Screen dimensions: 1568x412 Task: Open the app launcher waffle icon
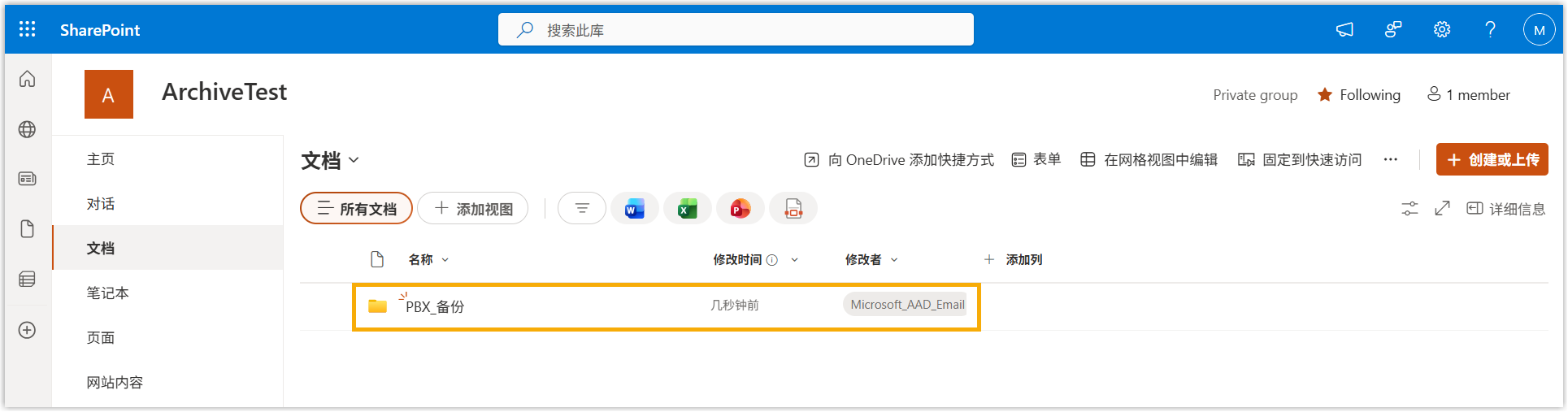27,29
